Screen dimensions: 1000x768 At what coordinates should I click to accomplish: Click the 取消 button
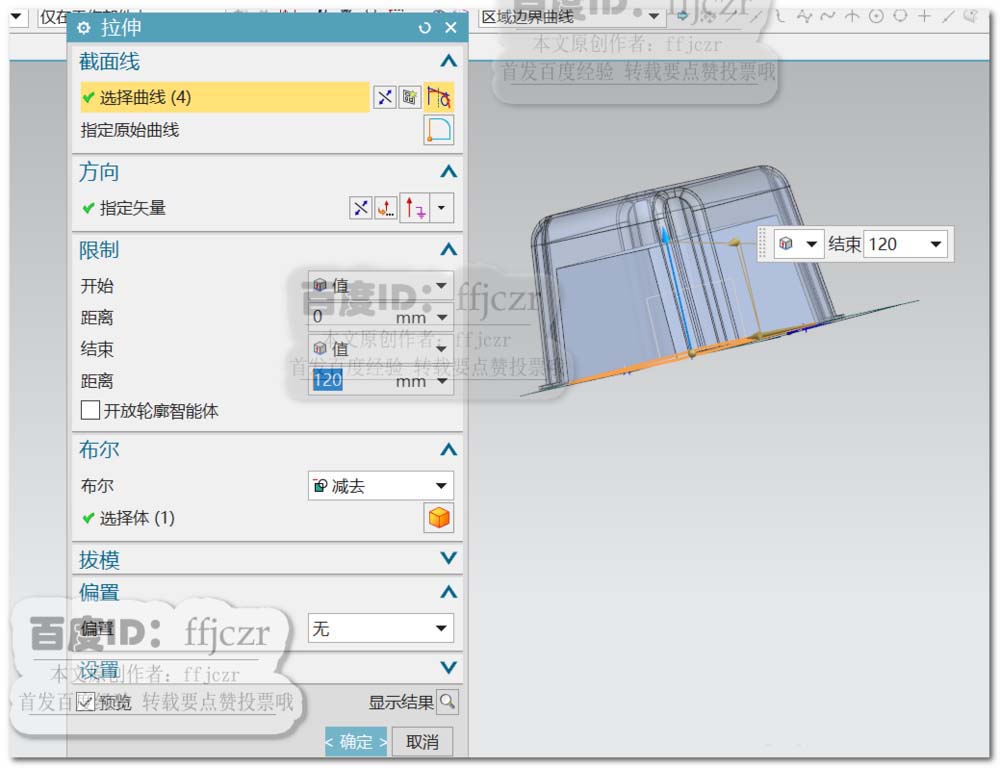click(422, 742)
